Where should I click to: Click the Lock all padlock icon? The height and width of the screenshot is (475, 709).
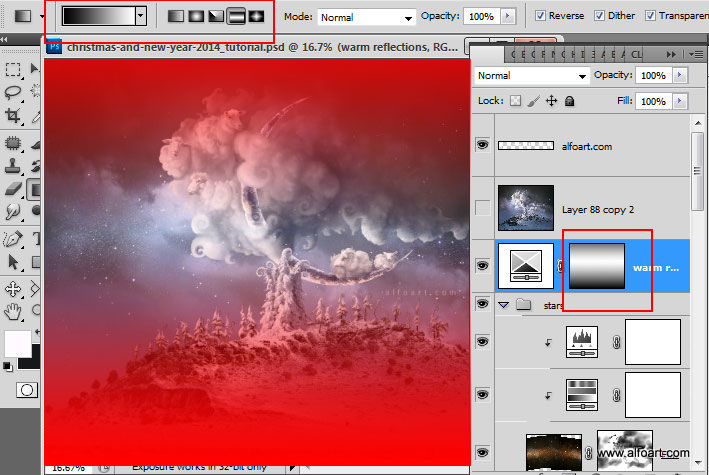tap(569, 101)
